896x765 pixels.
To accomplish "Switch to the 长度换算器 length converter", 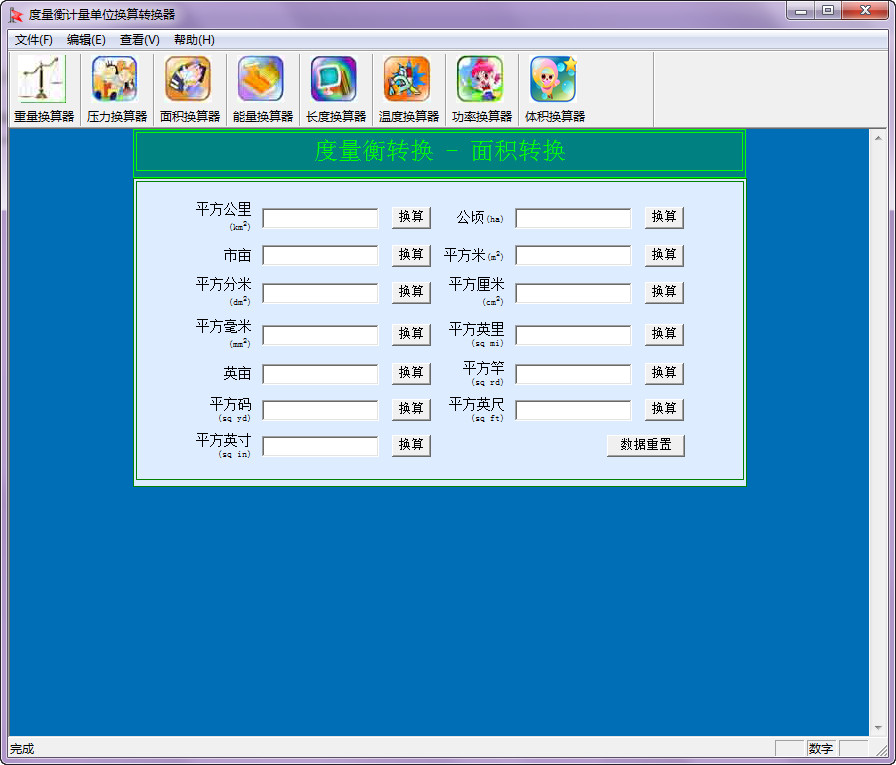I will 334,88.
